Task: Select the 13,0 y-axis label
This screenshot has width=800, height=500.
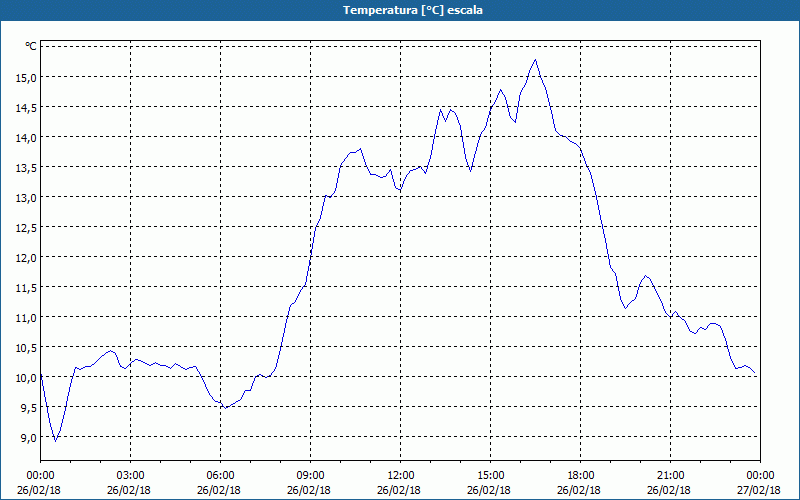Action: coord(27,198)
